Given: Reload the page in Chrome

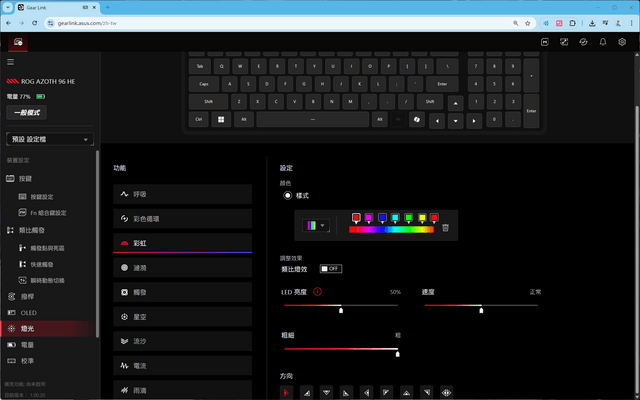Looking at the screenshot, I should pyautogui.click(x=35, y=23).
